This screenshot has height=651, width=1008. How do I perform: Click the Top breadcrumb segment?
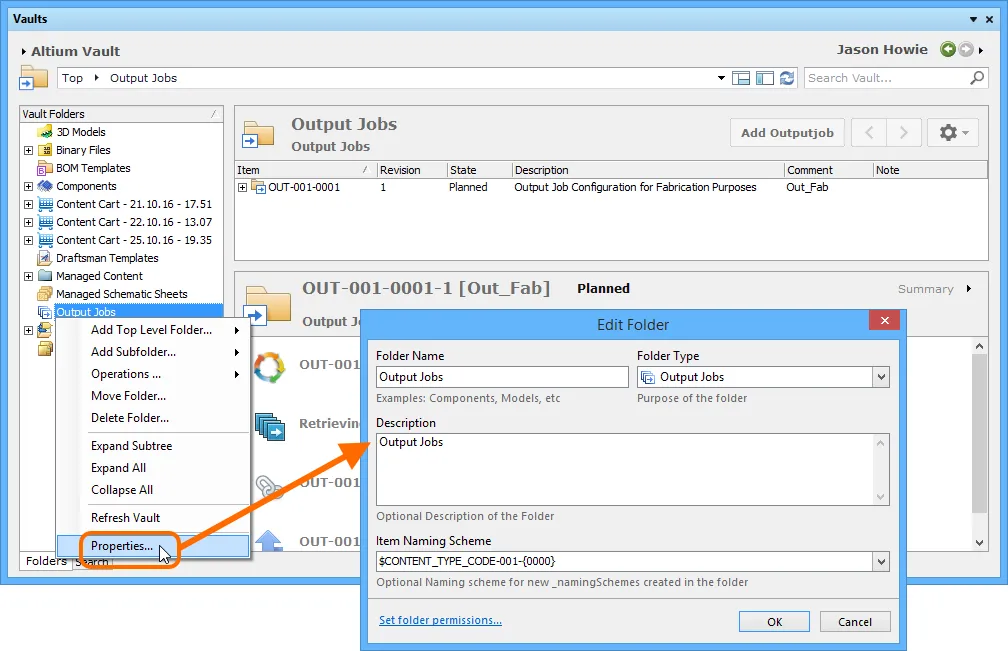click(73, 78)
